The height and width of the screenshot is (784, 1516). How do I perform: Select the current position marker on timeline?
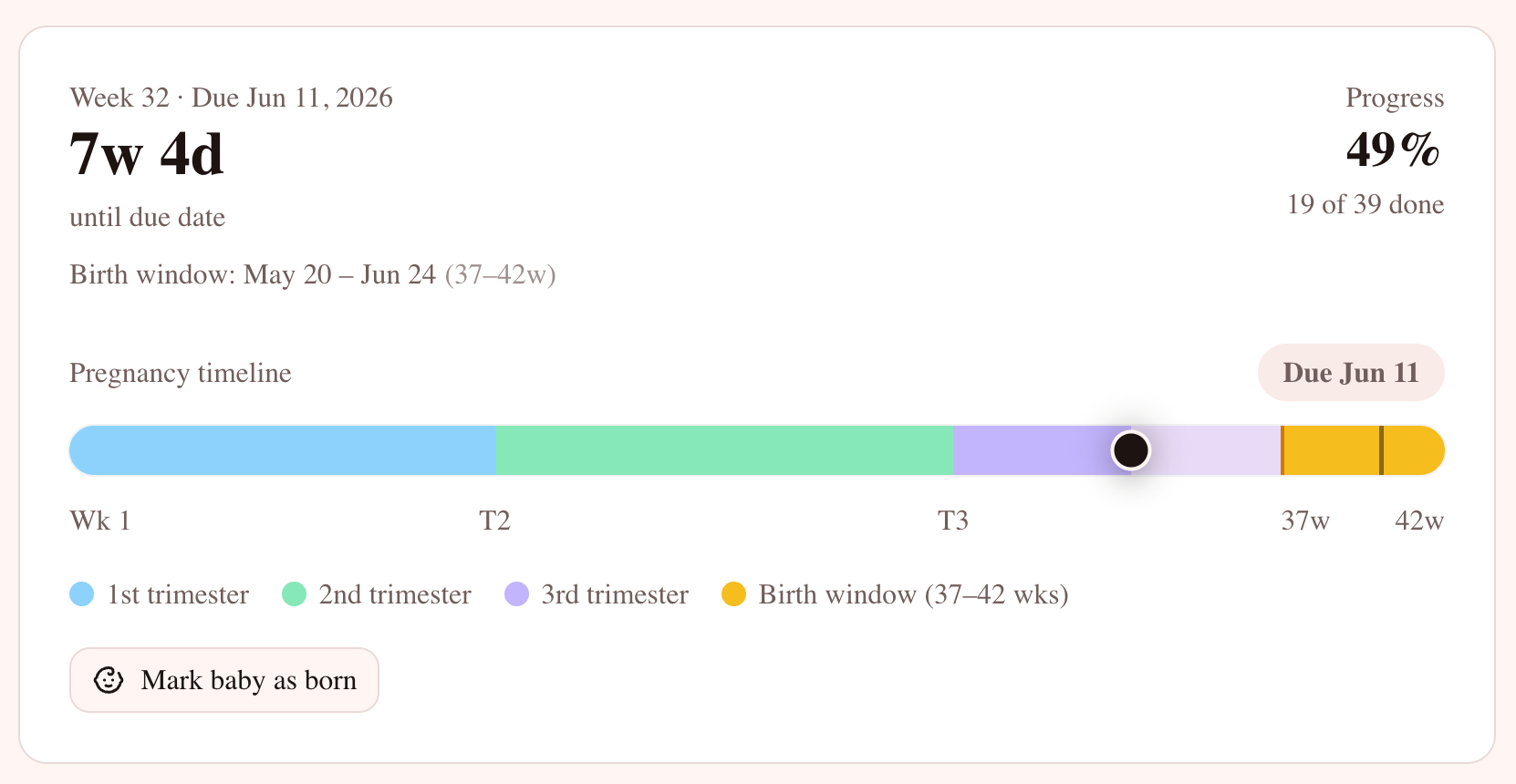point(1131,449)
